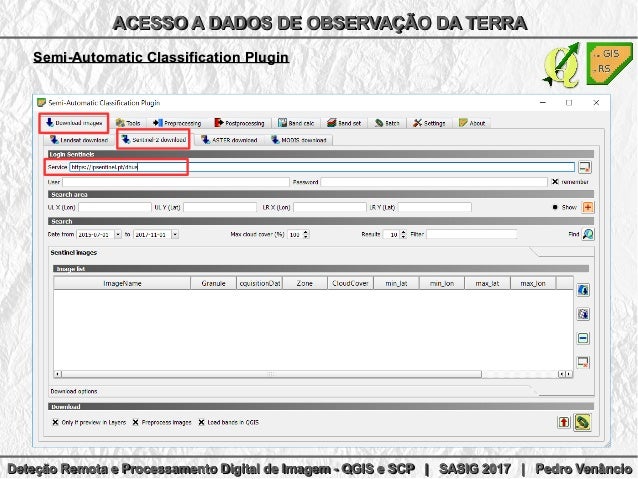The image size is (638, 479).
Task: Click the LR X (Lon) field
Action: click(x=330, y=208)
